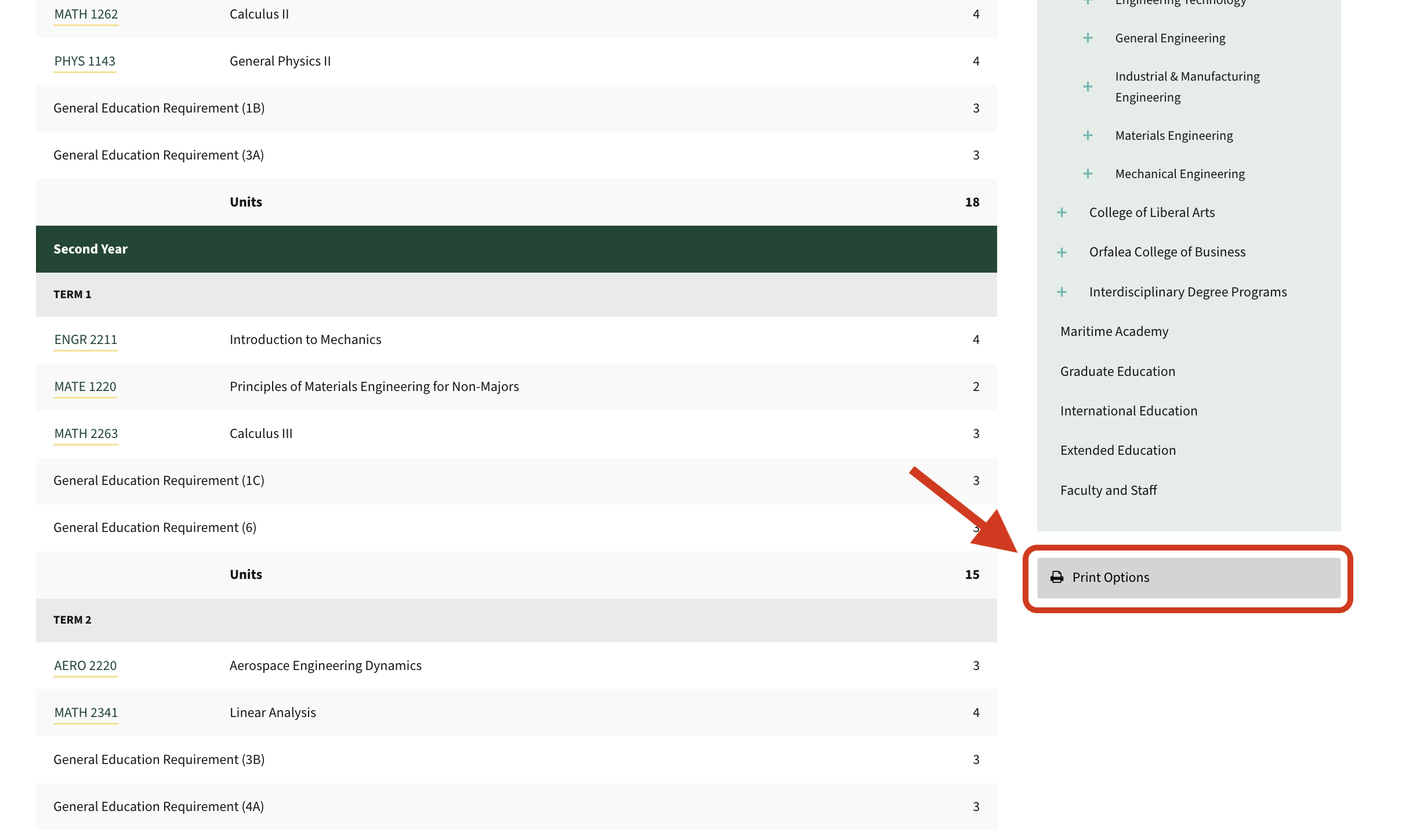Open MATE 1220 course link

pyautogui.click(x=85, y=387)
